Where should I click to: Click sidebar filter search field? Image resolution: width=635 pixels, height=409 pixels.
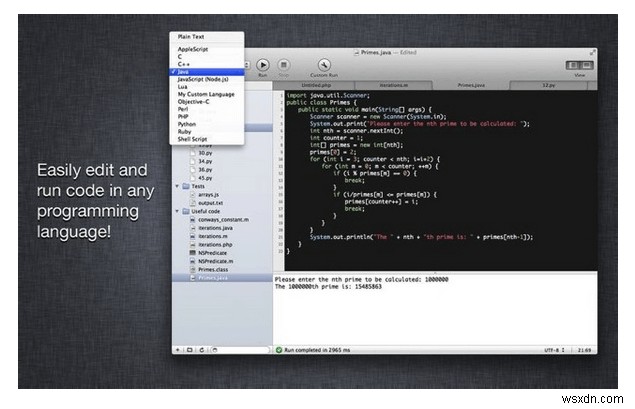(x=240, y=350)
